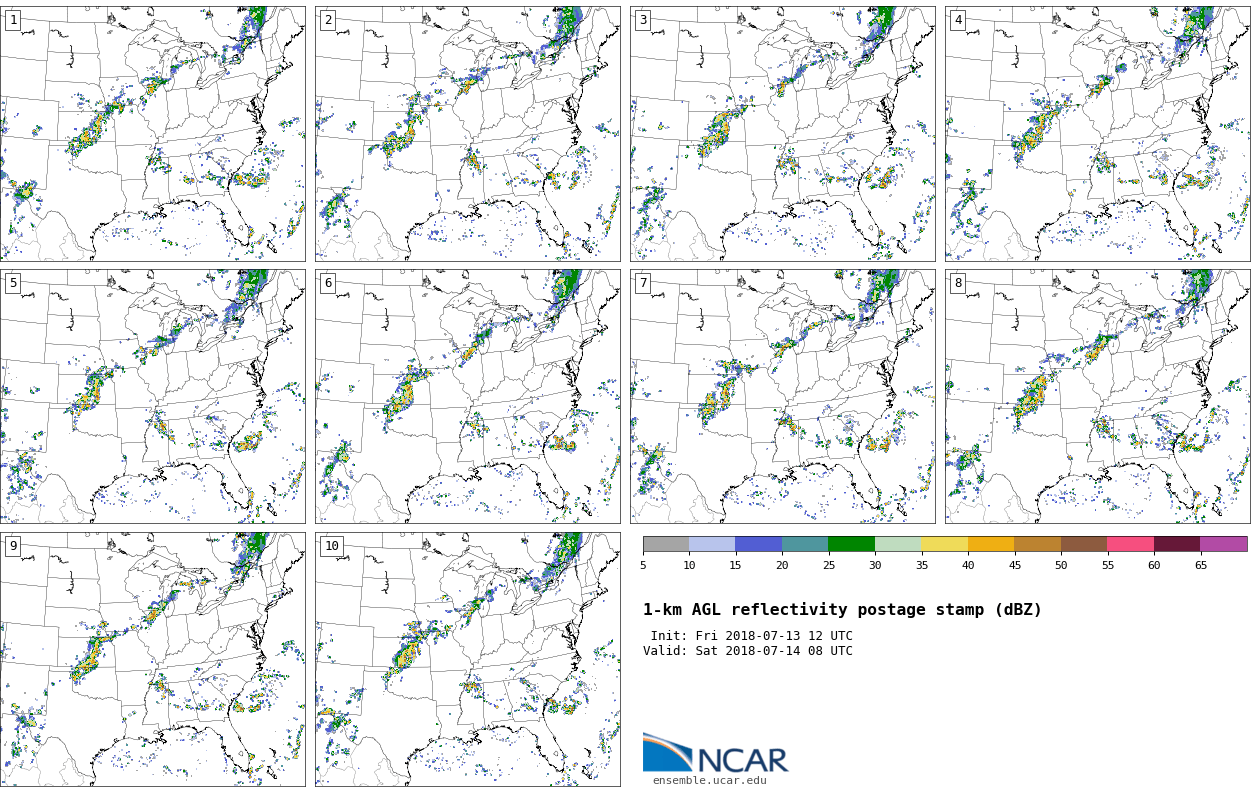1260x788 pixels.
Task: Pick the yellow 35-40 dBZ swatch
Action: click(x=944, y=544)
